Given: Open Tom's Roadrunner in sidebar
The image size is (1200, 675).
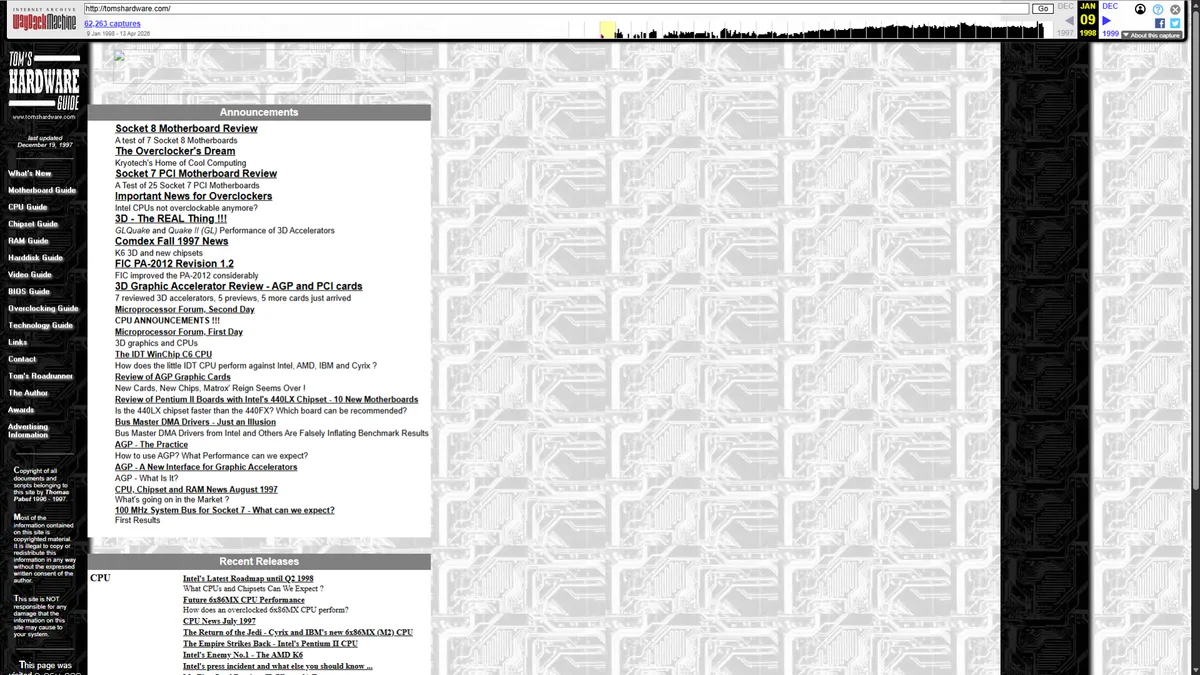Looking at the screenshot, I should point(41,376).
